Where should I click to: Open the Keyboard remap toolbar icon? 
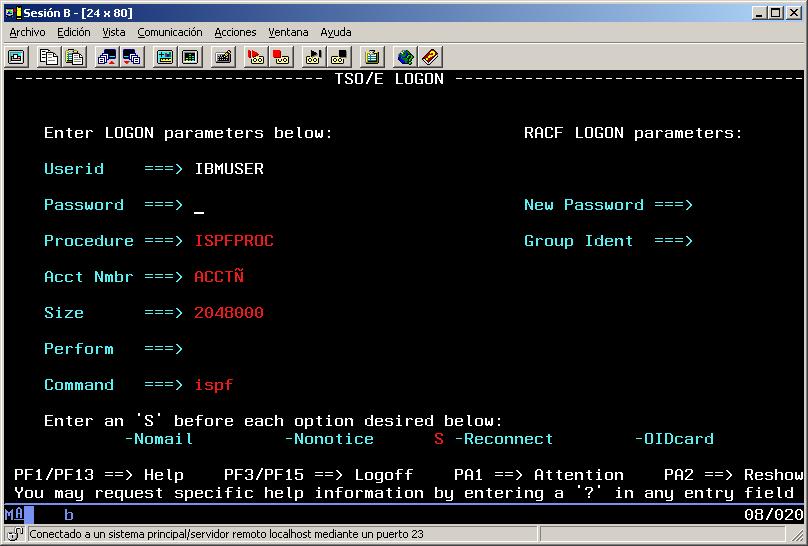click(x=223, y=57)
